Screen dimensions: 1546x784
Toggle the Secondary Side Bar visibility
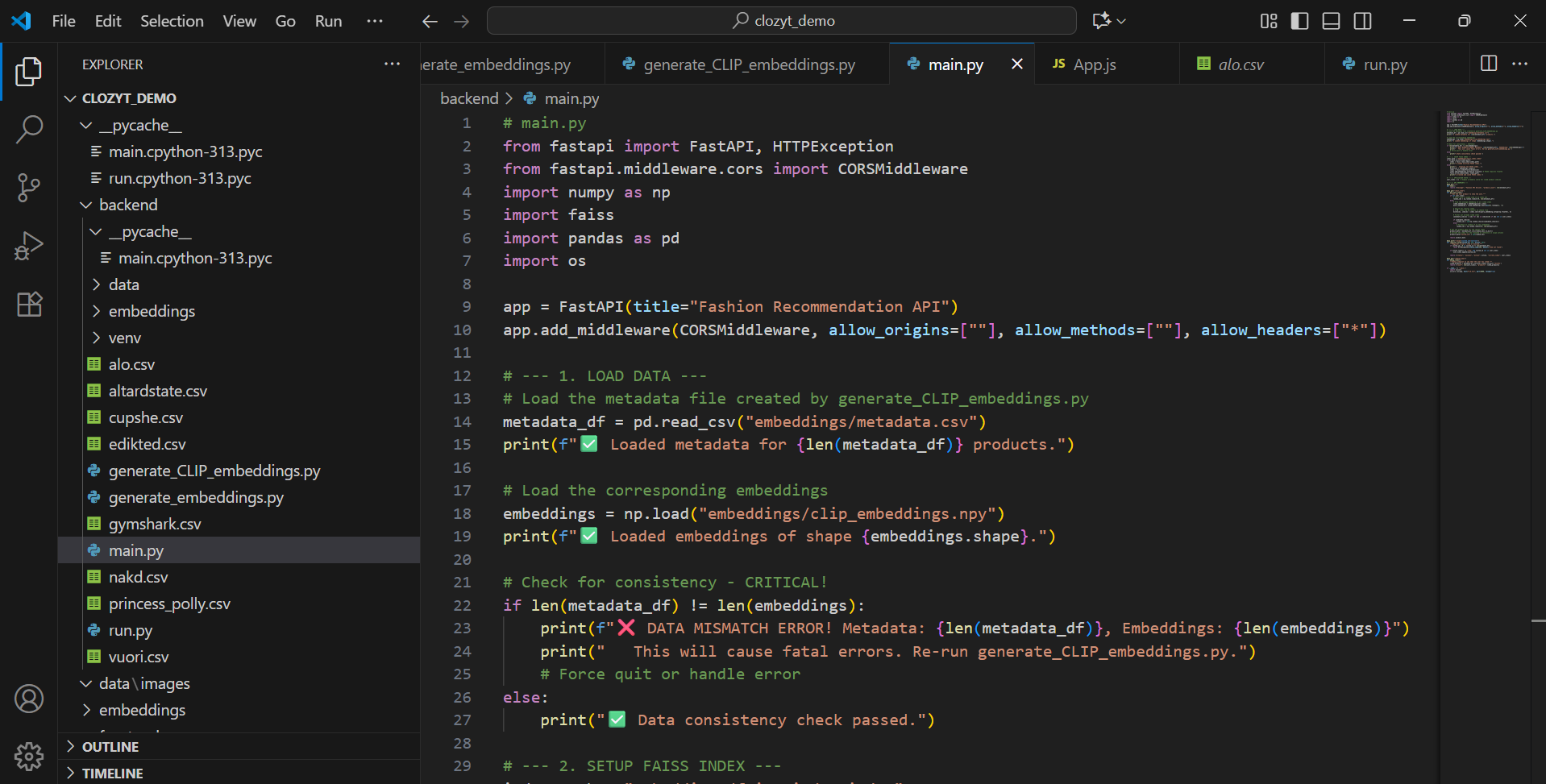click(x=1362, y=21)
